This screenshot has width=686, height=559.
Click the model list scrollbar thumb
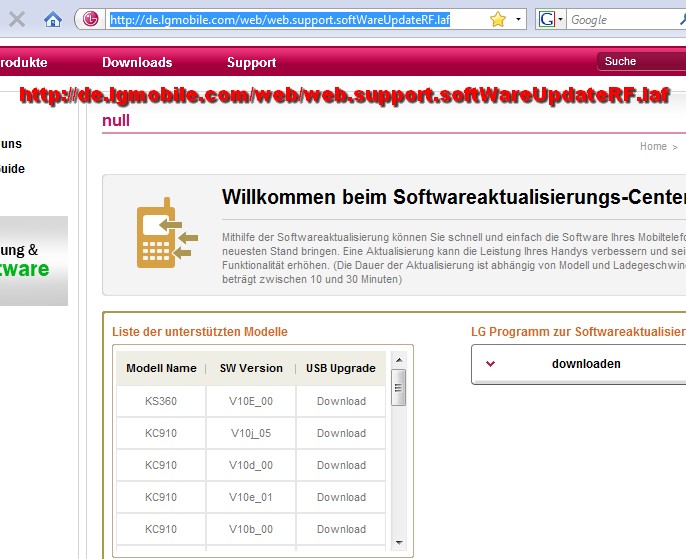pos(399,388)
